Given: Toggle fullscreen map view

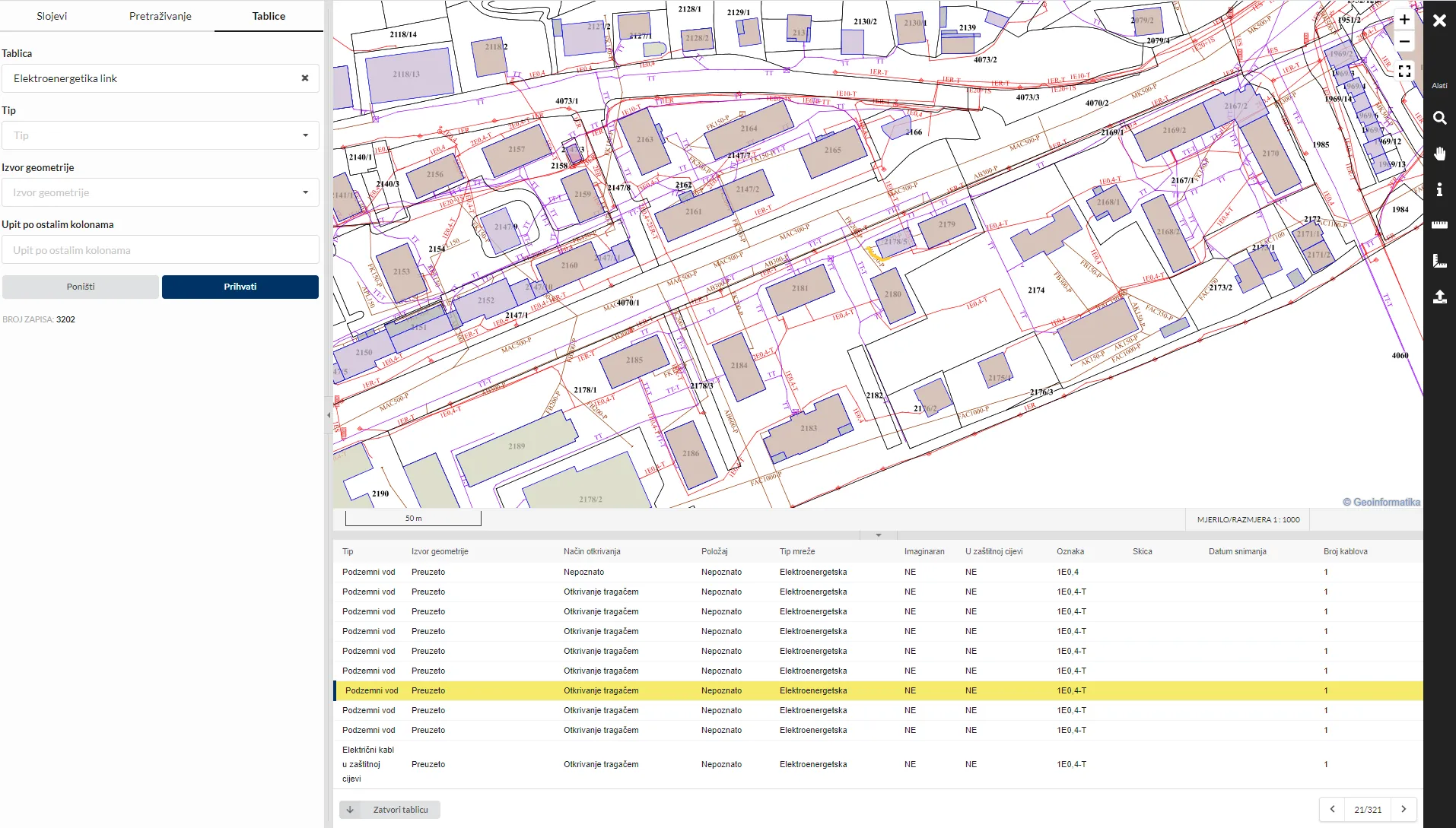Looking at the screenshot, I should point(1404,71).
